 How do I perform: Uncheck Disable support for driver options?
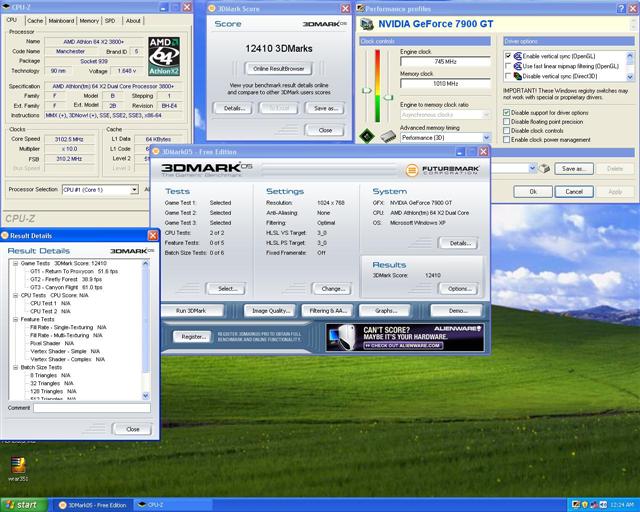point(507,112)
